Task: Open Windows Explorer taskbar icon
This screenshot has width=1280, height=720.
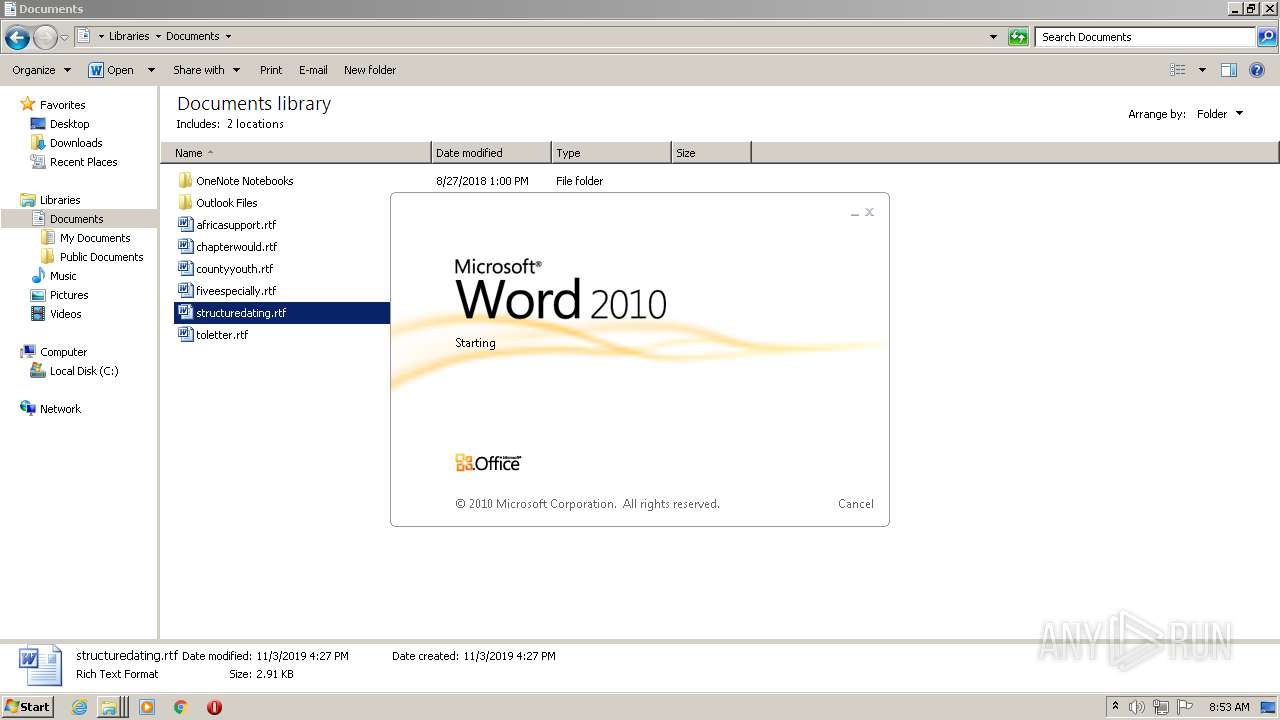Action: (x=108, y=707)
